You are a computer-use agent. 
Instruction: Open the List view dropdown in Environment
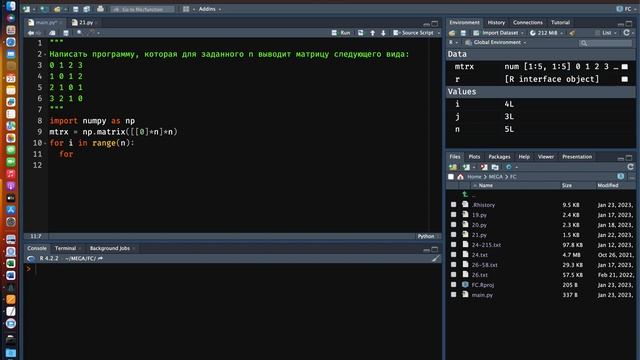[x=606, y=33]
